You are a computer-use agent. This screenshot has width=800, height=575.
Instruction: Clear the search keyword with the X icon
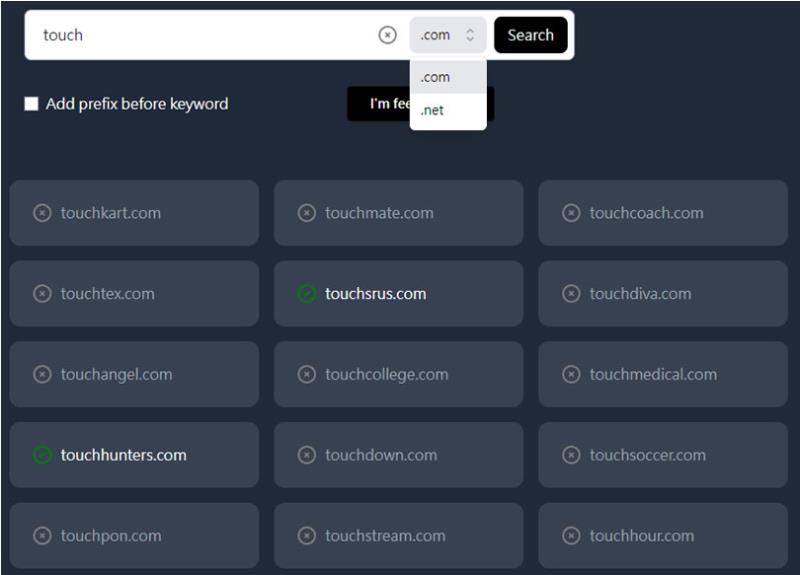coord(387,35)
